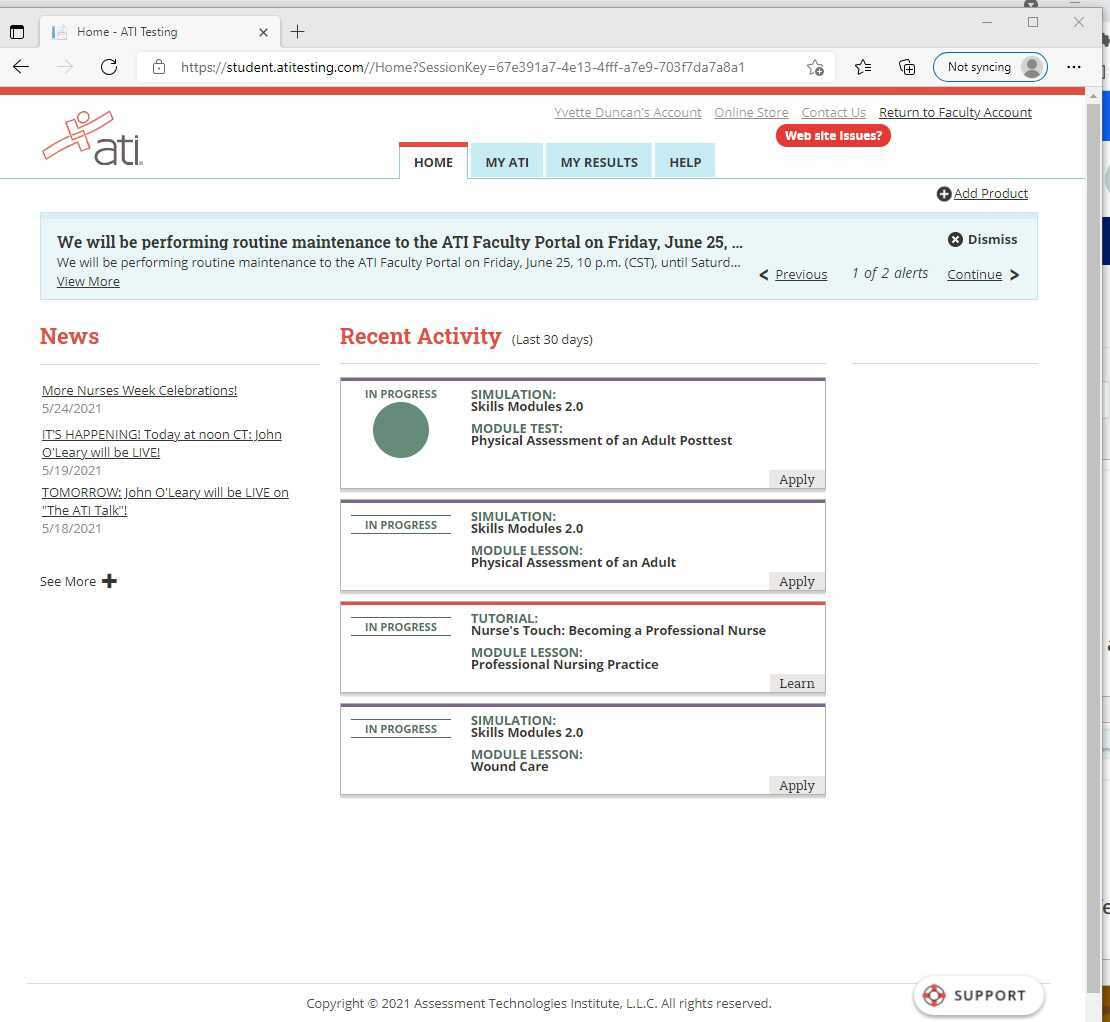Open the MY ATI tab

[x=507, y=161]
